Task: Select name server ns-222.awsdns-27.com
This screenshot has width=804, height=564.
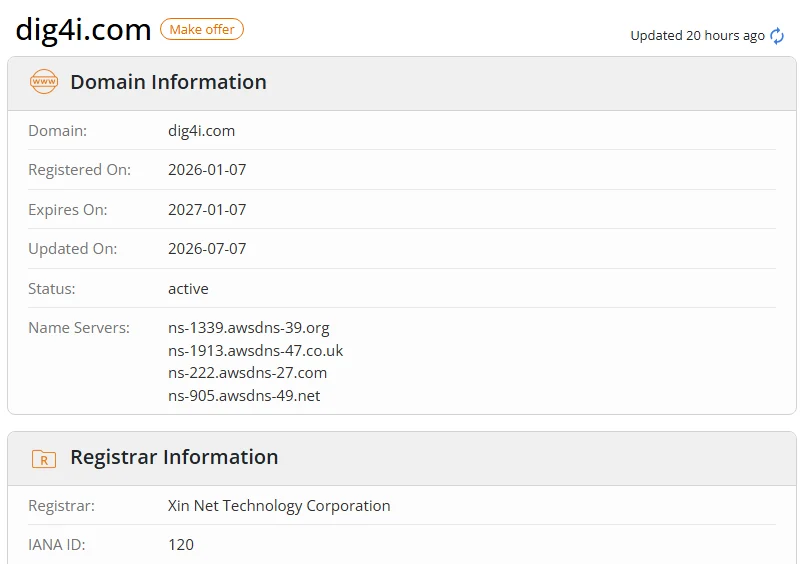Action: (247, 373)
